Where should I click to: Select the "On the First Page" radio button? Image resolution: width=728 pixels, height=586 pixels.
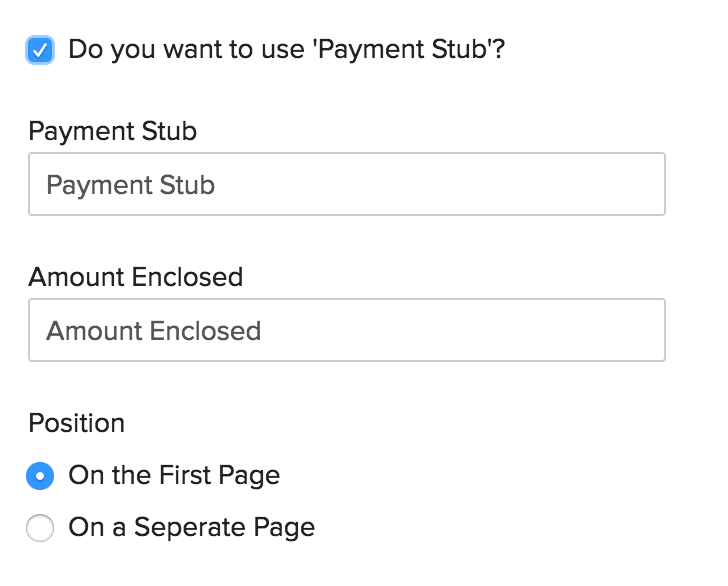pyautogui.click(x=40, y=476)
